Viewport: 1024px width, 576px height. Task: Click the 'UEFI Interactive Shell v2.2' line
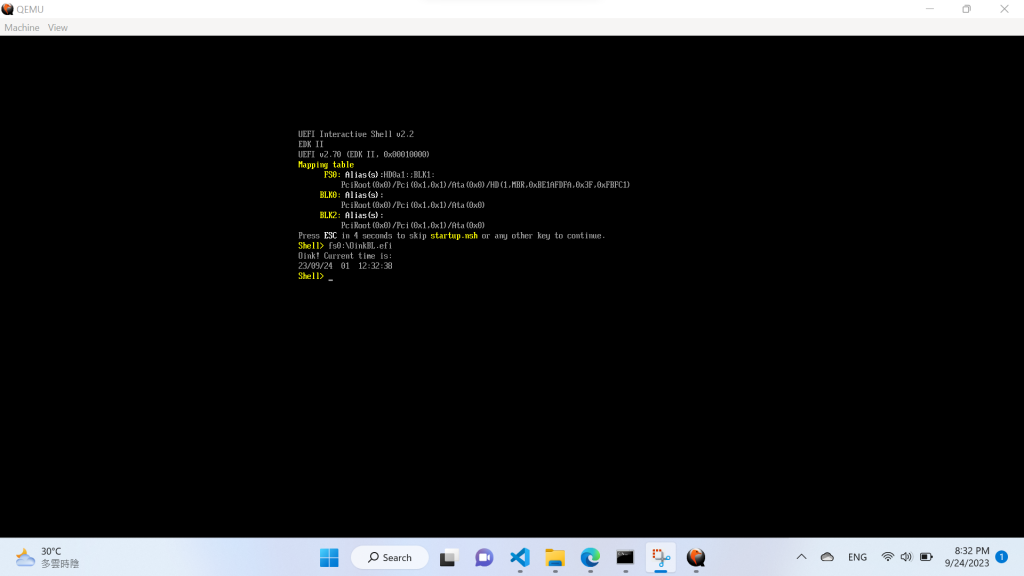356,134
